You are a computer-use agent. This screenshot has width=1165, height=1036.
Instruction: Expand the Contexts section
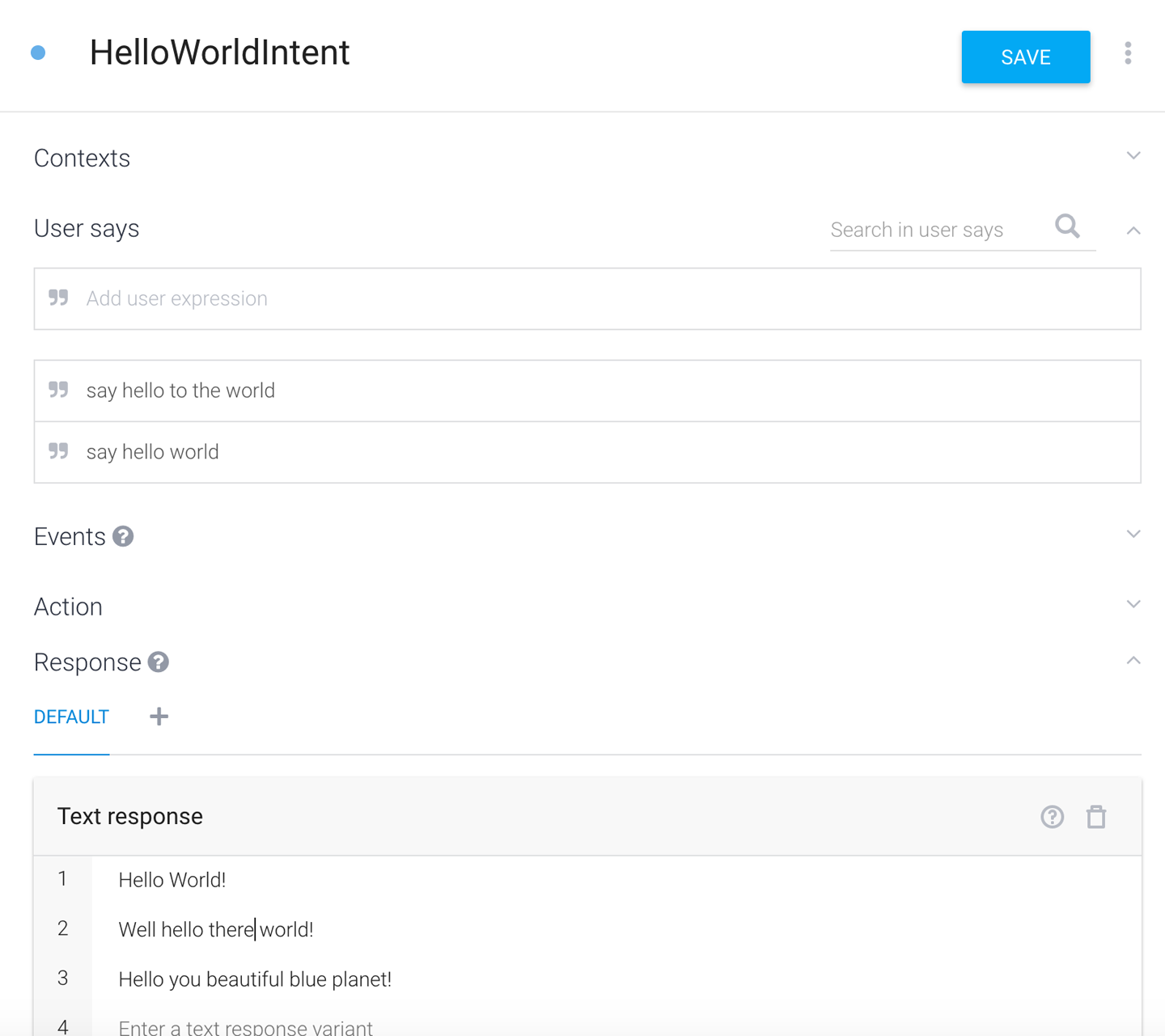(x=1133, y=155)
